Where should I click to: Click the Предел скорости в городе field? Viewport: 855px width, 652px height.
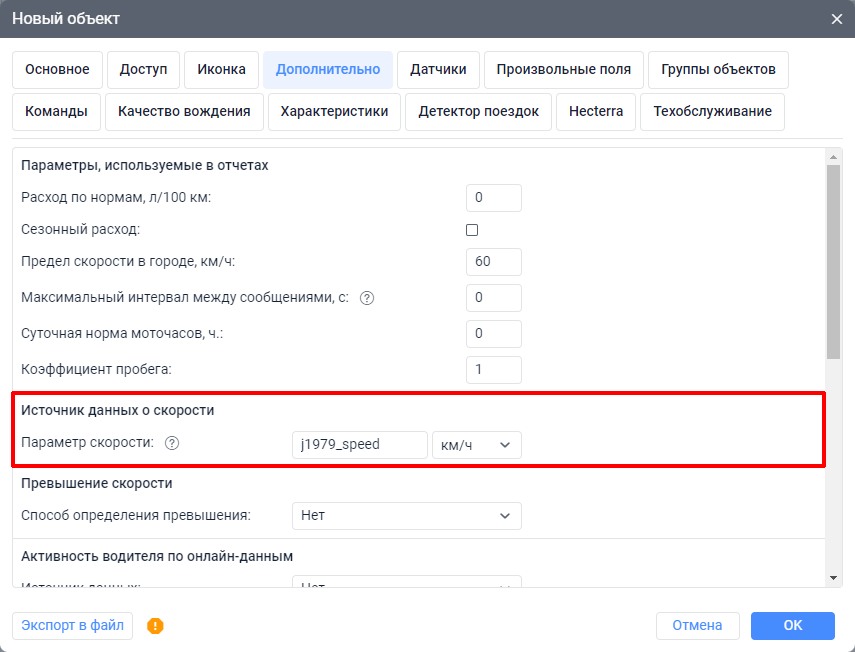(x=493, y=261)
